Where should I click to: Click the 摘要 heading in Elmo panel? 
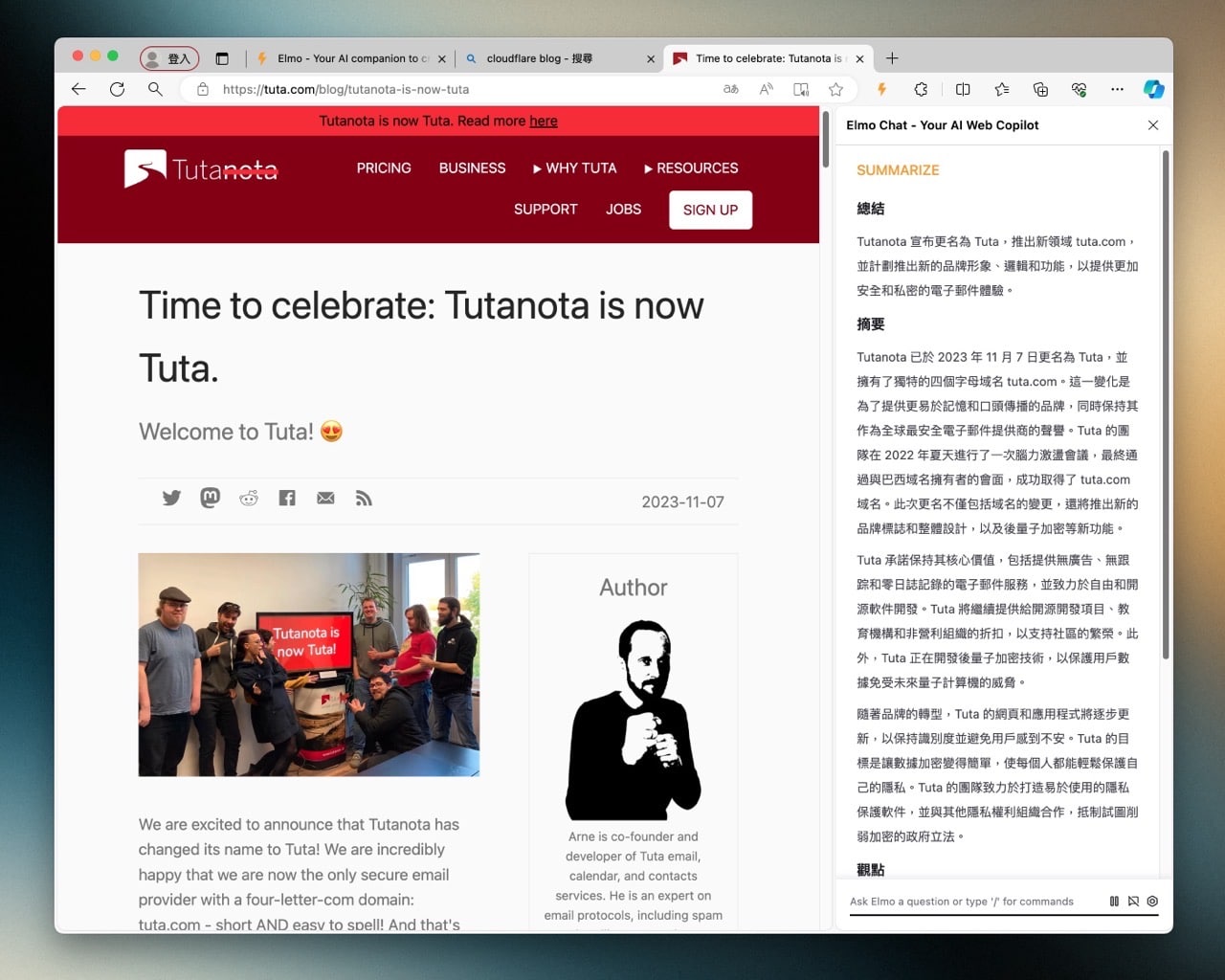pyautogui.click(x=870, y=324)
